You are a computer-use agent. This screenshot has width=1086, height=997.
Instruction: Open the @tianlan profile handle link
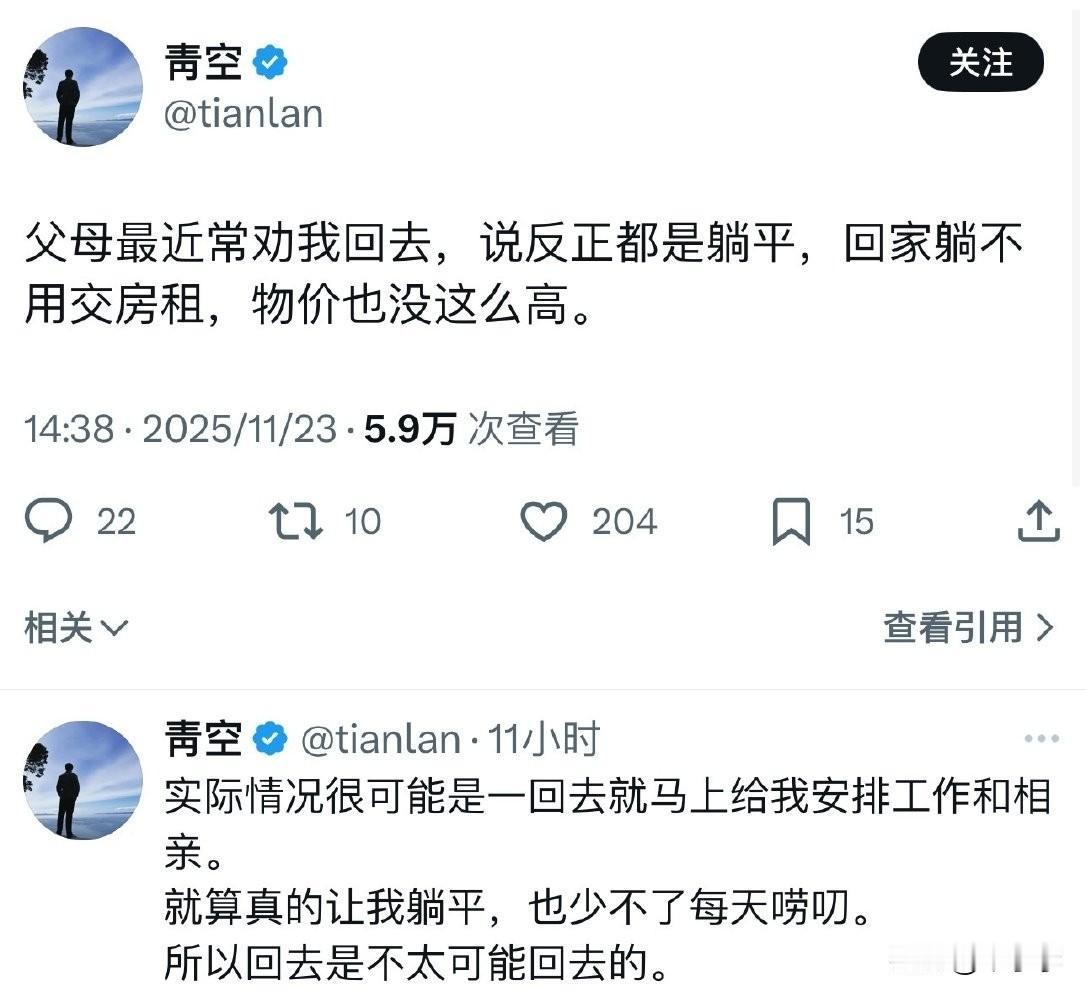tap(243, 113)
